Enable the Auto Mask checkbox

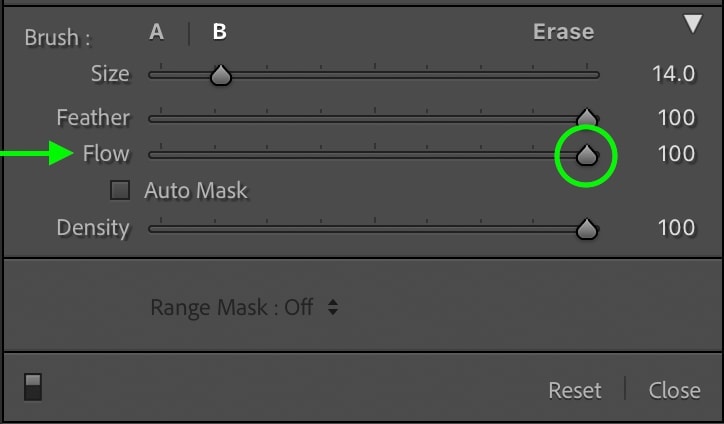pyautogui.click(x=120, y=190)
